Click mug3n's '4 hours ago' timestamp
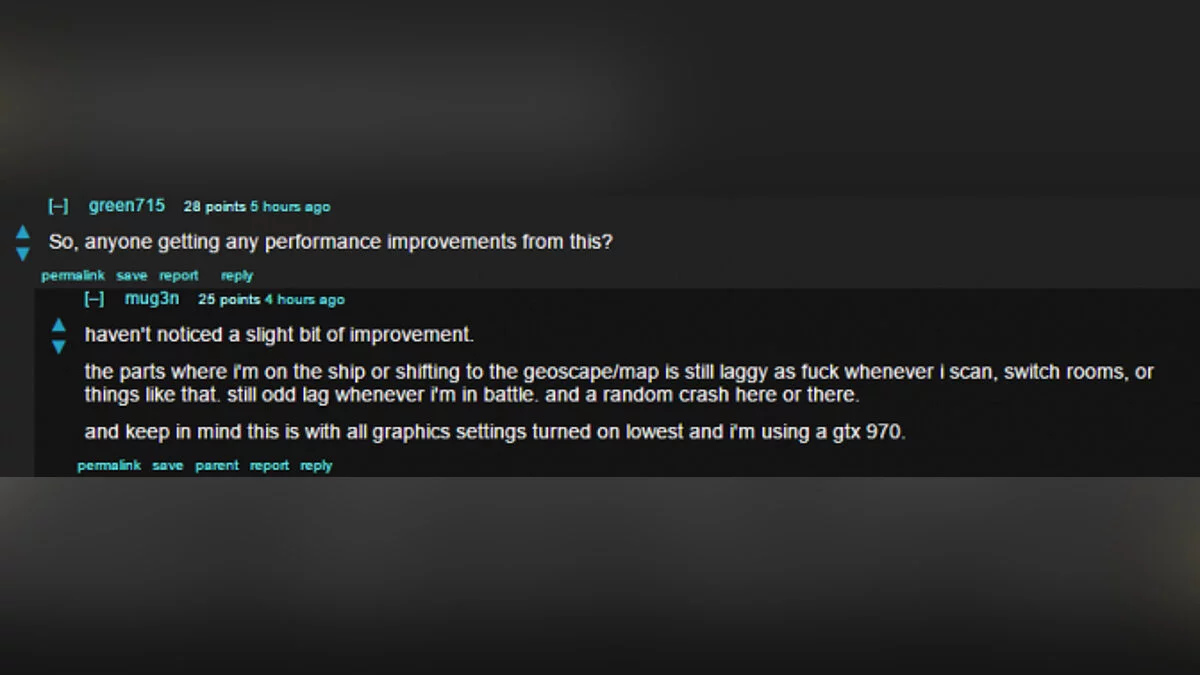Viewport: 1200px width, 675px height. tap(304, 299)
